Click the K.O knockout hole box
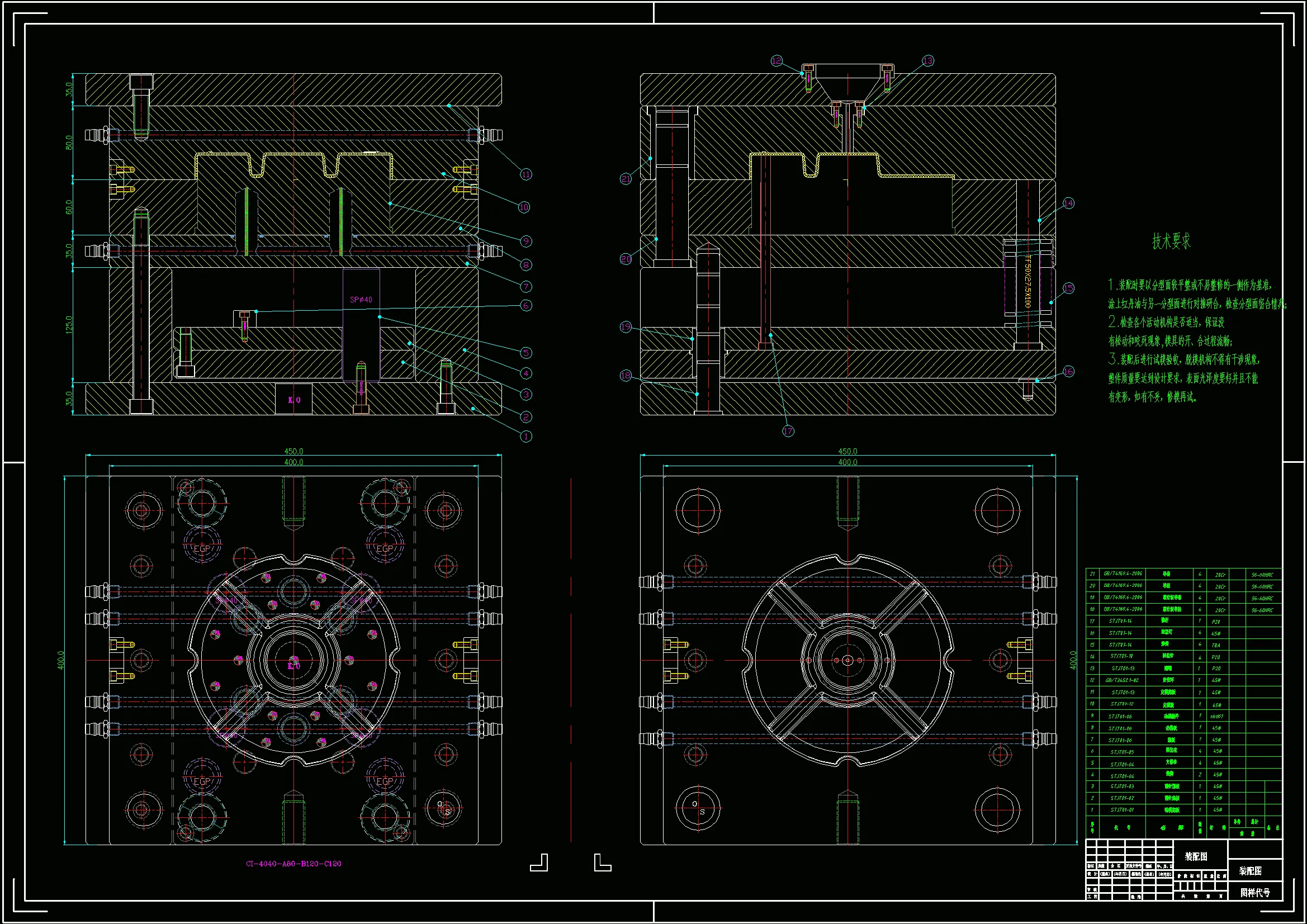1307x924 pixels. point(293,400)
